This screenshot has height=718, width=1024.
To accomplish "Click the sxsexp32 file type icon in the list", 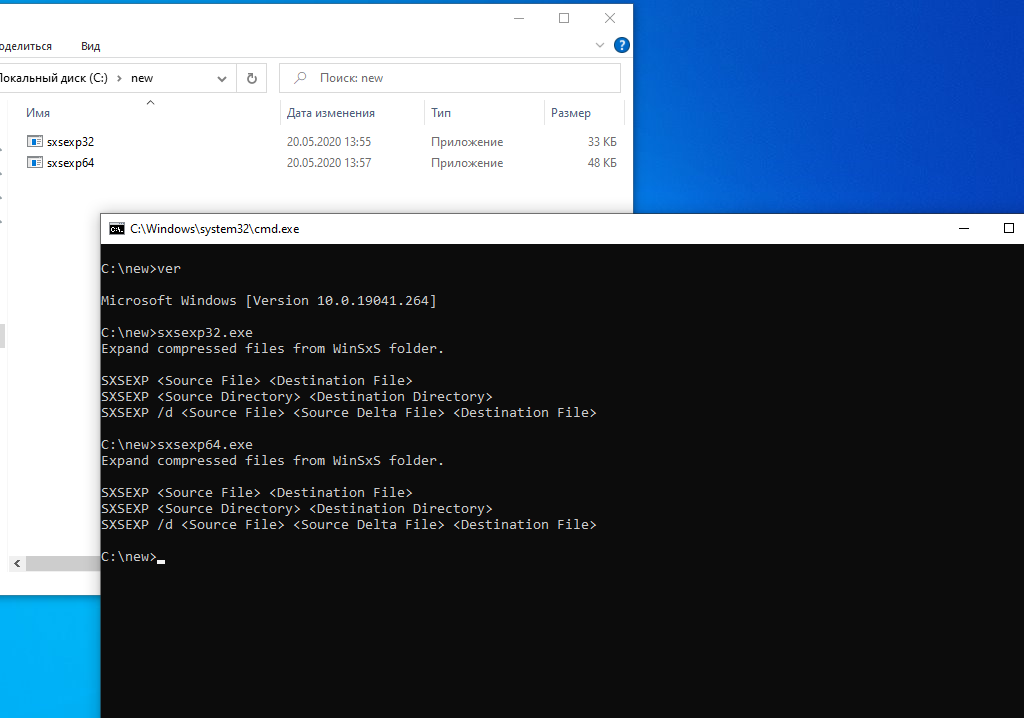I will point(33,141).
